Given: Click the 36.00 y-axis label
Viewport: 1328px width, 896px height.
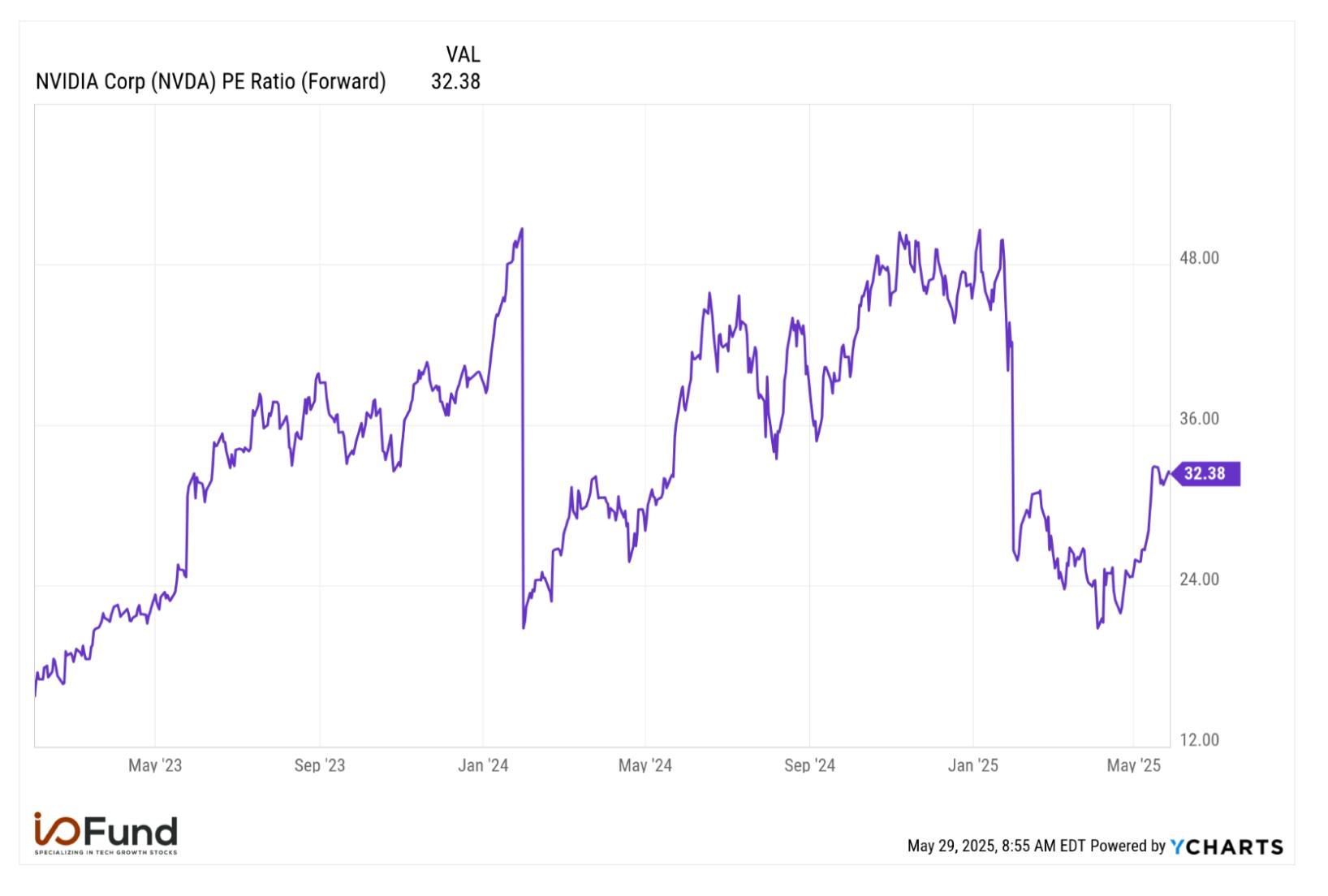Looking at the screenshot, I should pyautogui.click(x=1199, y=419).
